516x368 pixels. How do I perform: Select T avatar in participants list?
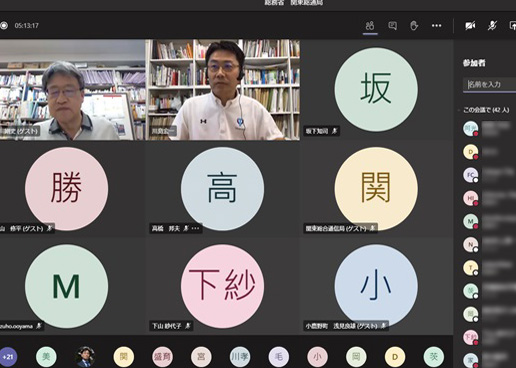[471, 268]
